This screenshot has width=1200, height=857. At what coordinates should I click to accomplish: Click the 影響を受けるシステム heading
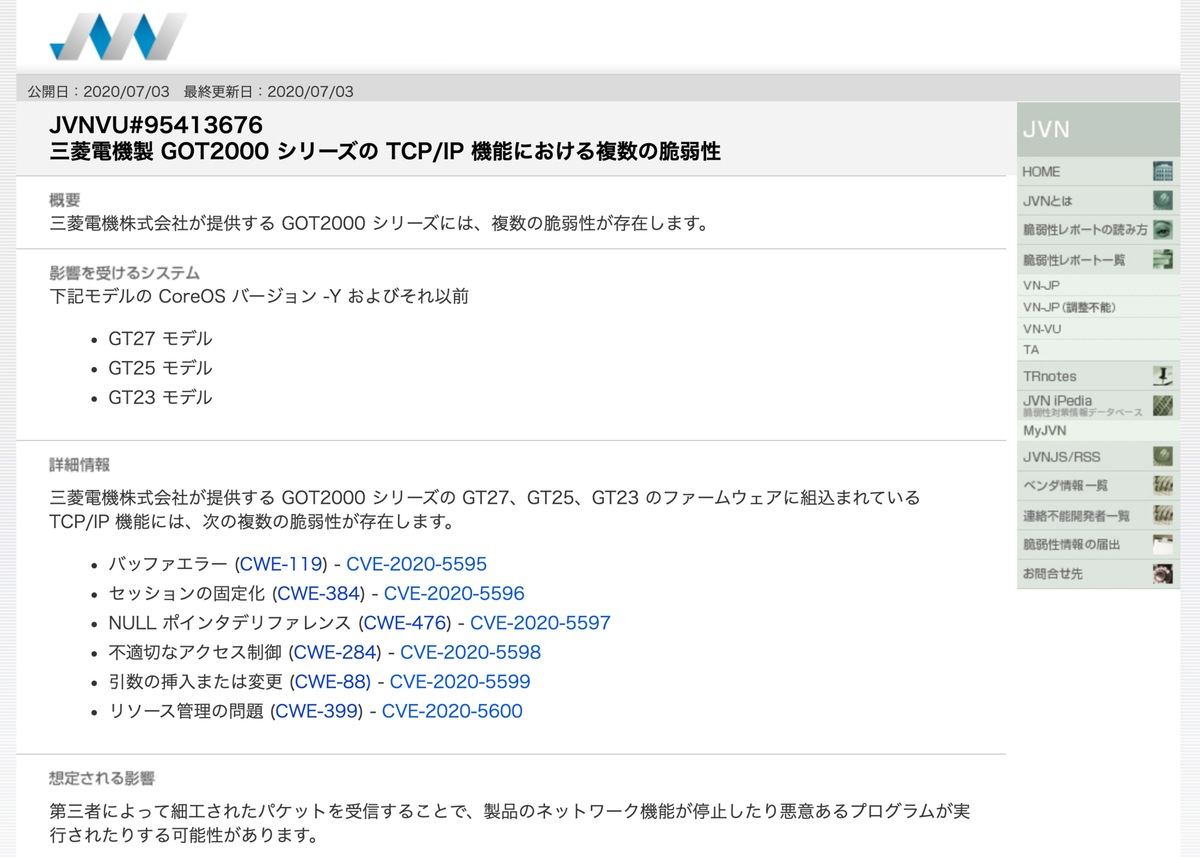[x=124, y=272]
